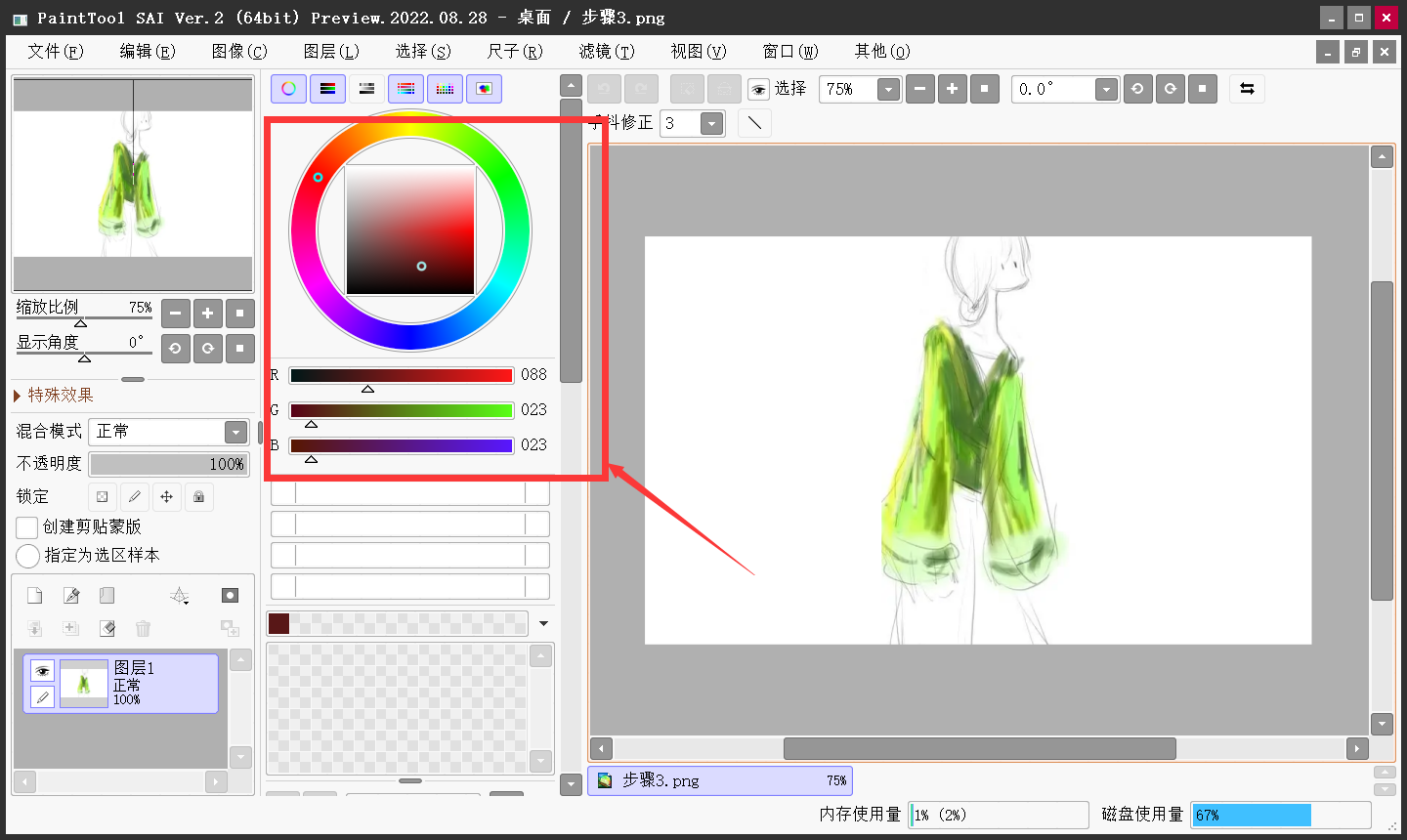This screenshot has height=840, width=1407.
Task: Reset canvas rotation in top toolbar
Action: 1202,89
